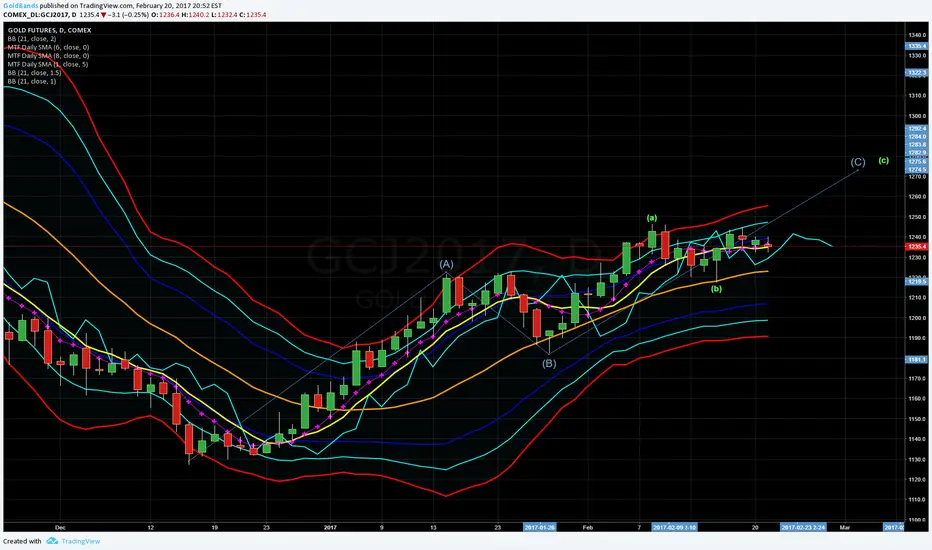Click the red 1235.4 current price tag
This screenshot has height=550, width=932.
point(916,246)
